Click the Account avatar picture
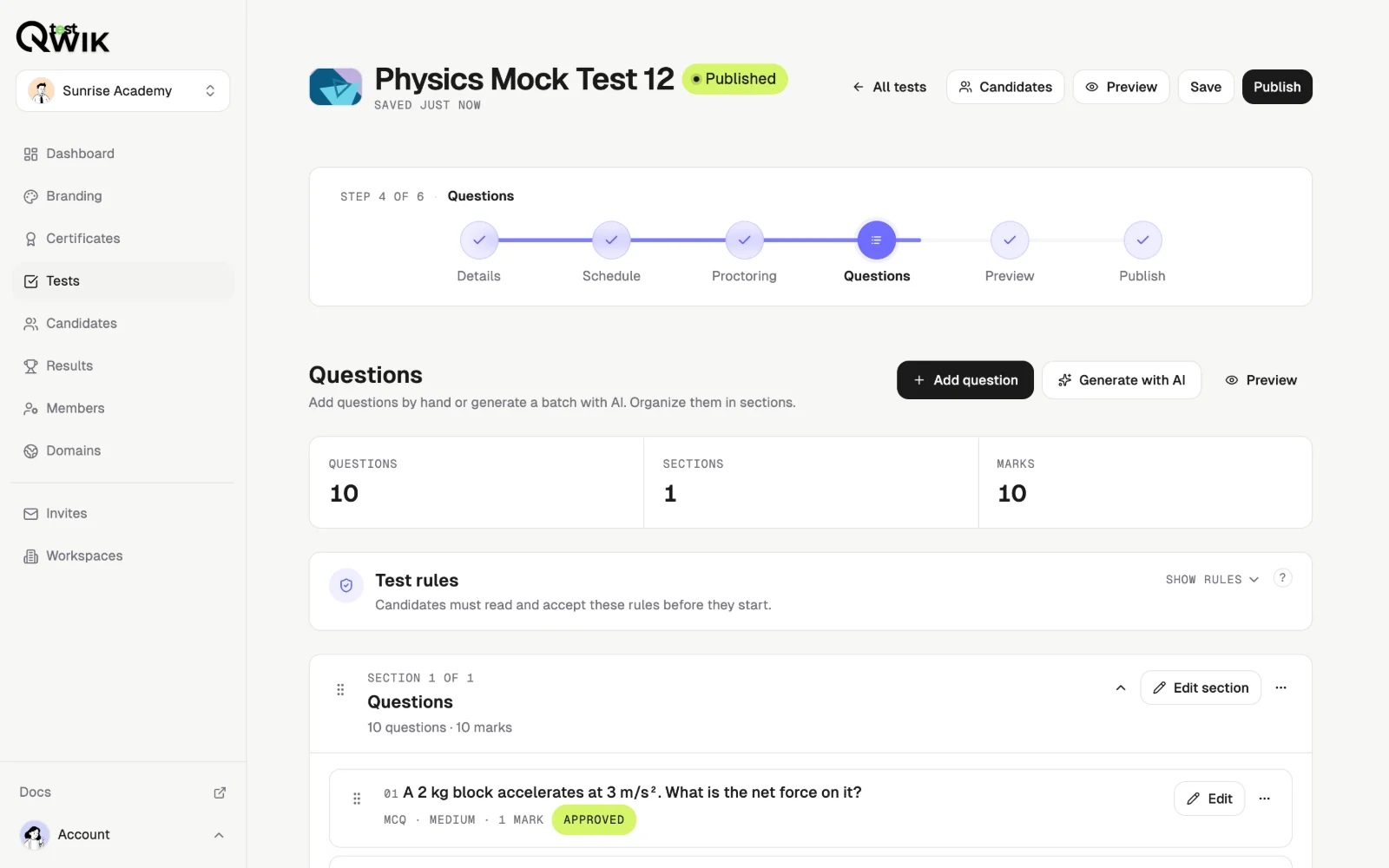The width and height of the screenshot is (1389, 868). coord(35,835)
